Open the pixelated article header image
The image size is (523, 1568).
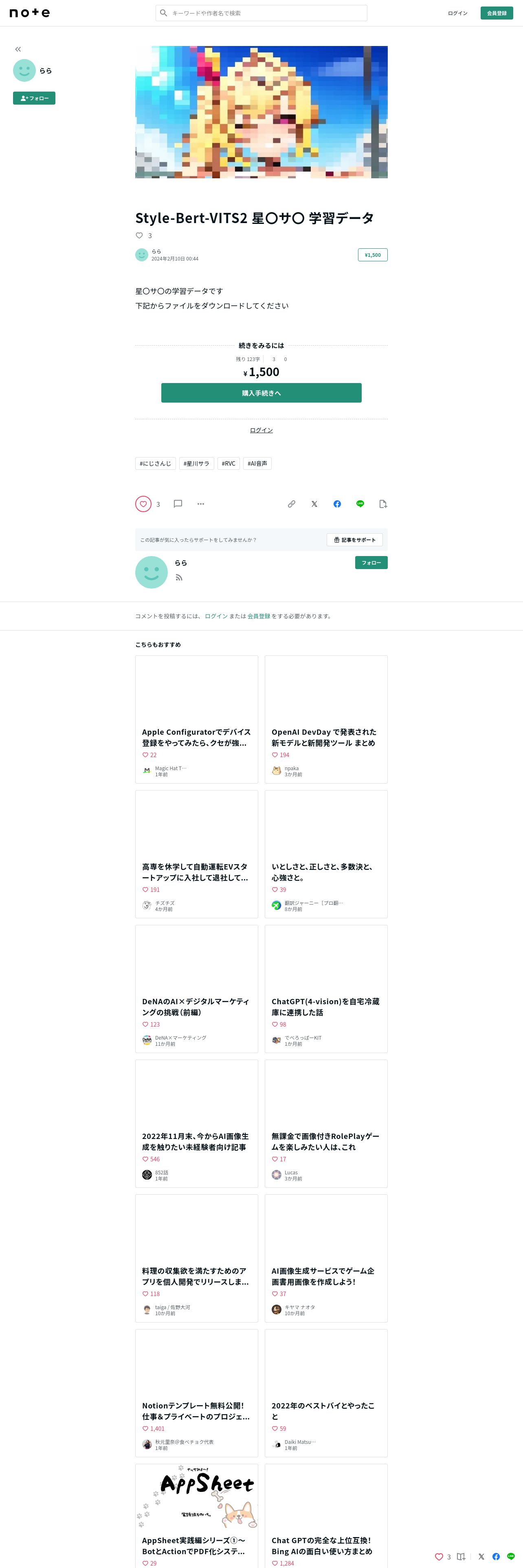(261, 112)
